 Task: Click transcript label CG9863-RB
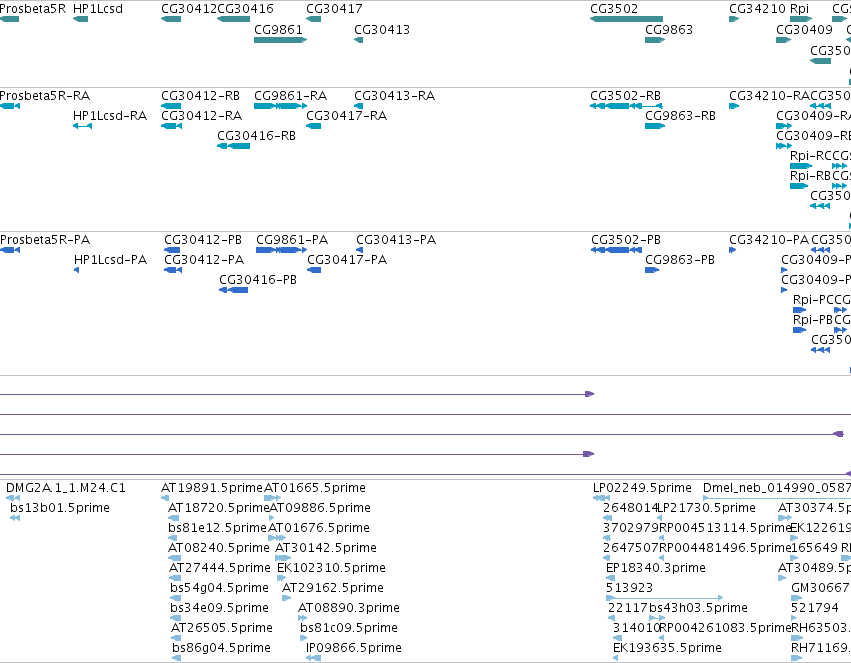680,116
